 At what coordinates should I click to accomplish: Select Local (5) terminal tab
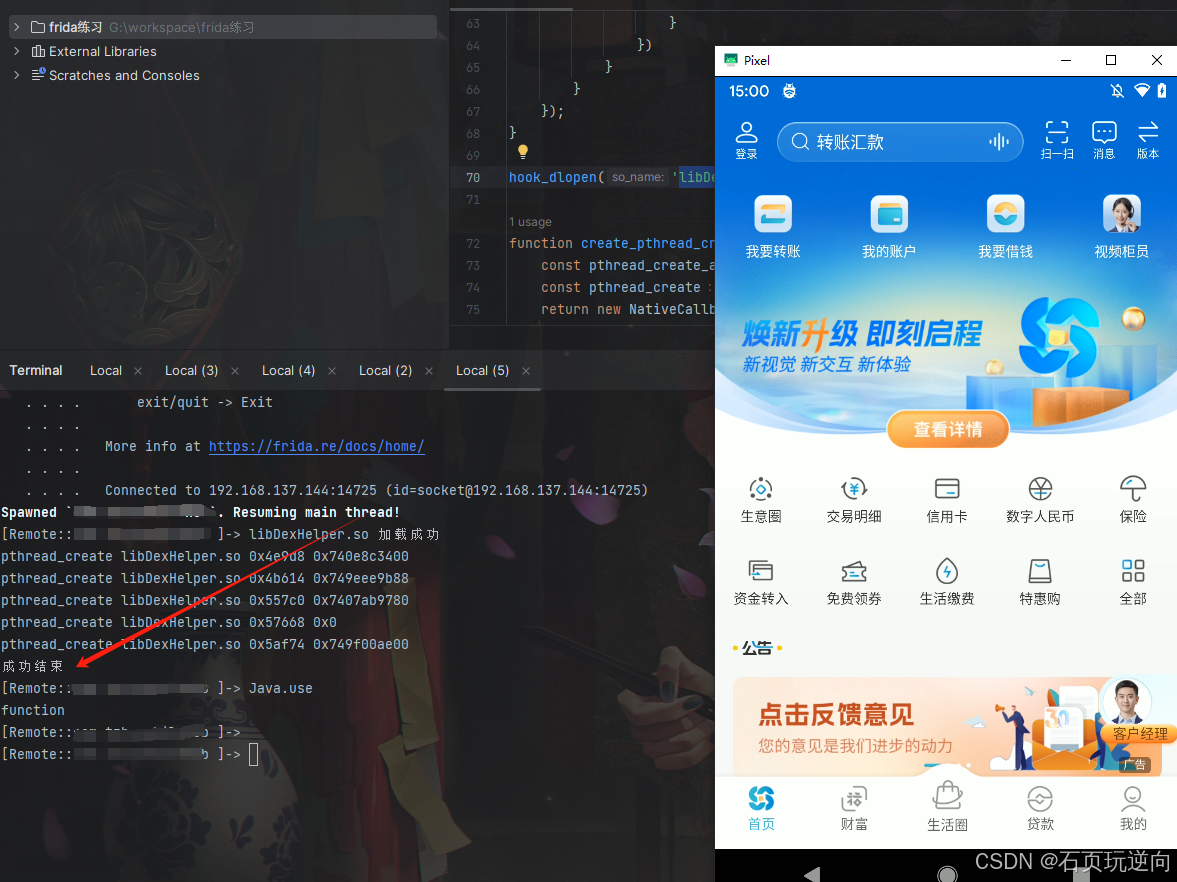point(482,370)
